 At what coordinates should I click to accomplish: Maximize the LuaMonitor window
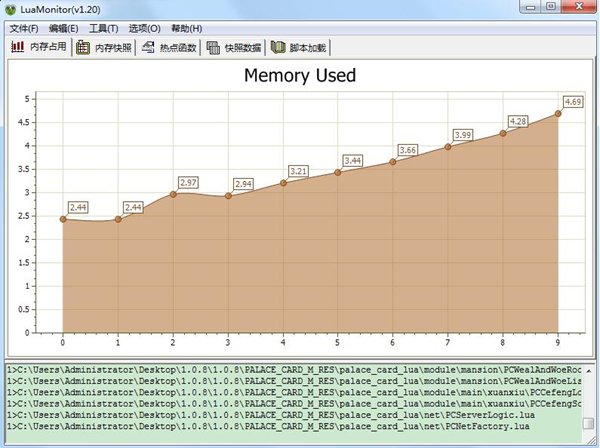point(551,7)
